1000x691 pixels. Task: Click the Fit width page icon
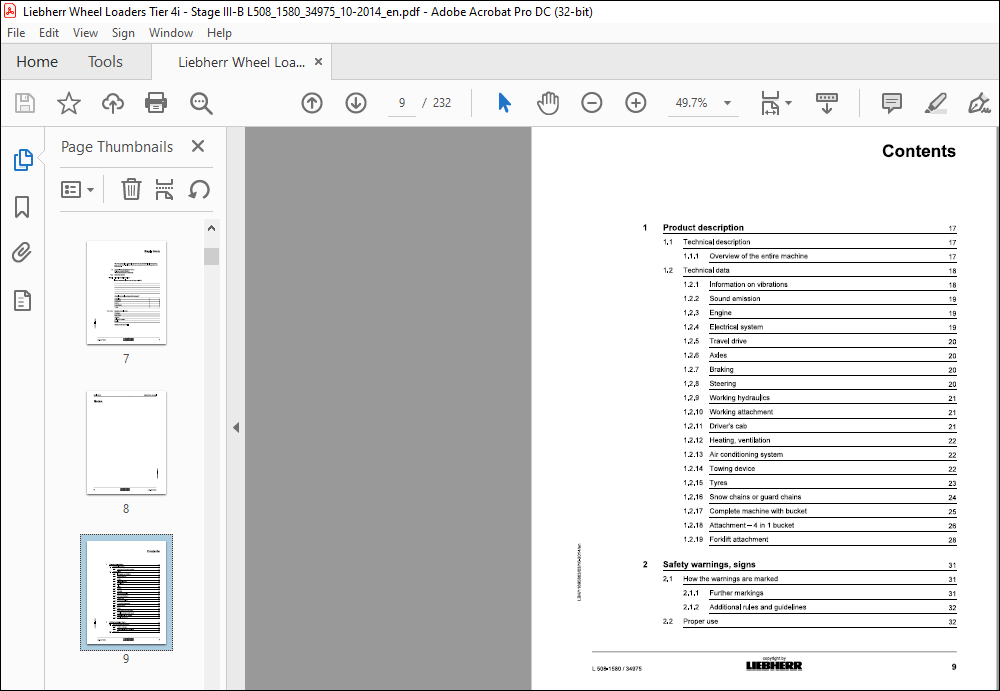pos(770,103)
